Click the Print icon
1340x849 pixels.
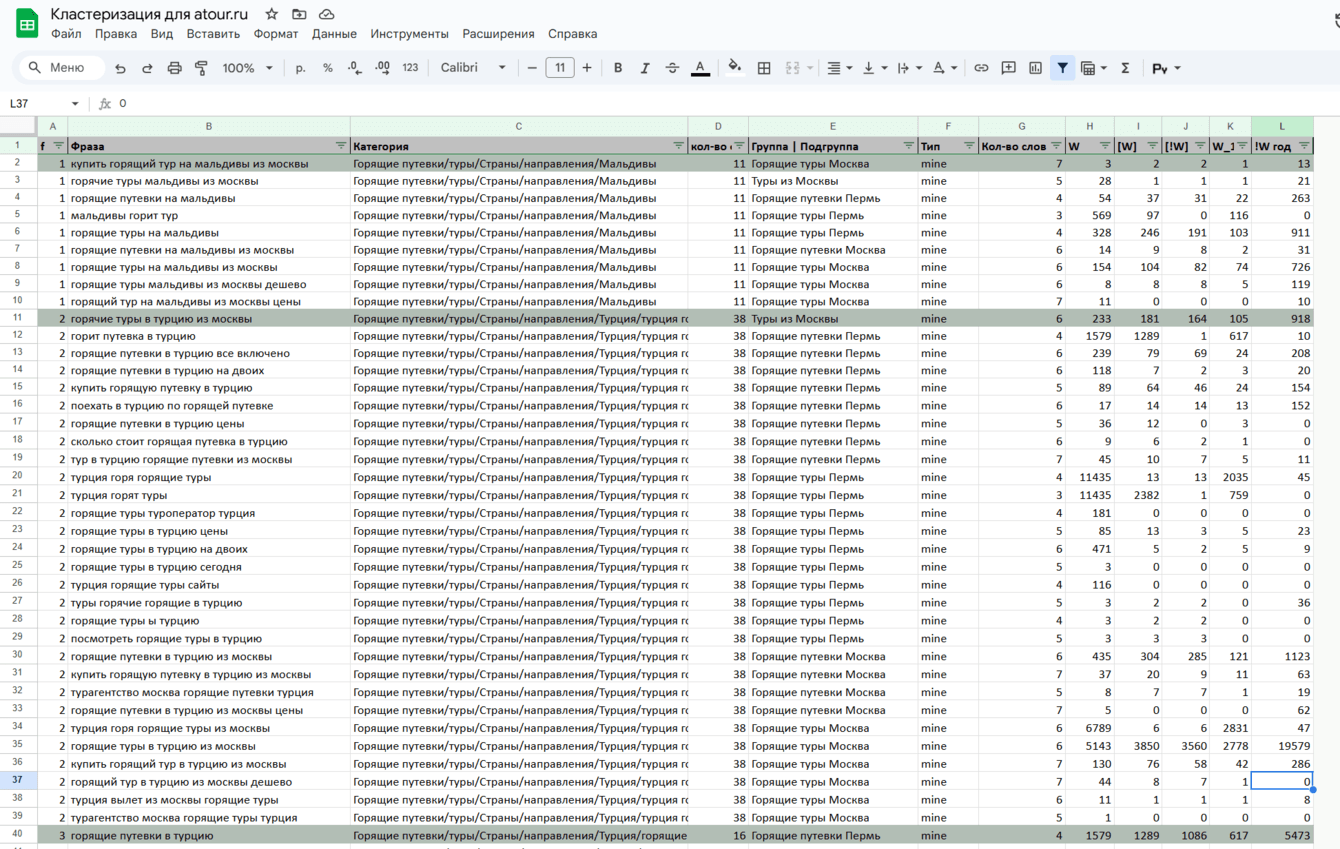pyautogui.click(x=174, y=68)
